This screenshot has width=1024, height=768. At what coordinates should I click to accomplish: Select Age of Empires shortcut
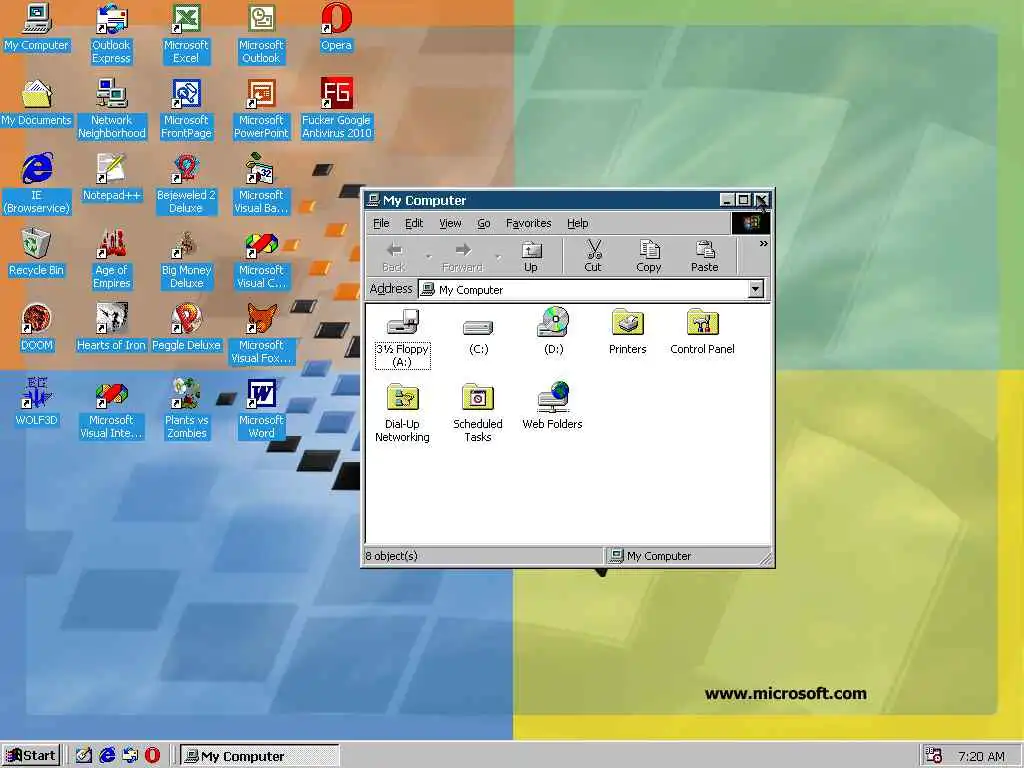(112, 259)
